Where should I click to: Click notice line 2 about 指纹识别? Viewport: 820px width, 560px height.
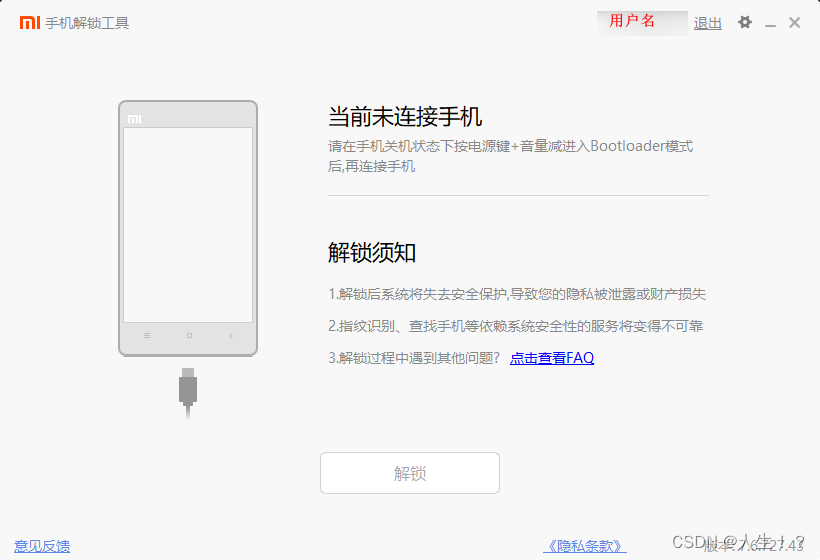coord(516,326)
